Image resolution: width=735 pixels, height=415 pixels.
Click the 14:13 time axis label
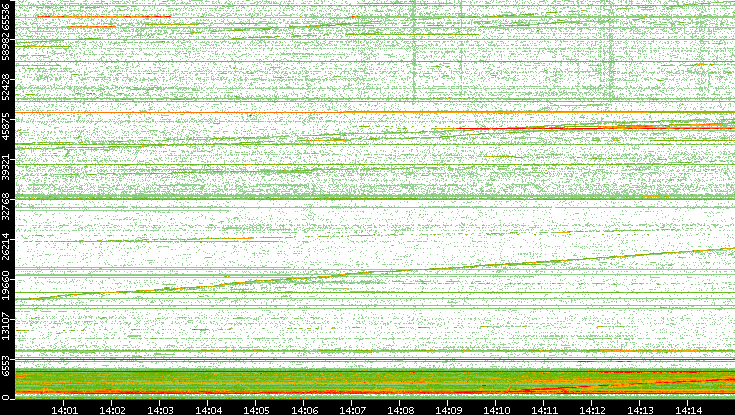(x=640, y=411)
